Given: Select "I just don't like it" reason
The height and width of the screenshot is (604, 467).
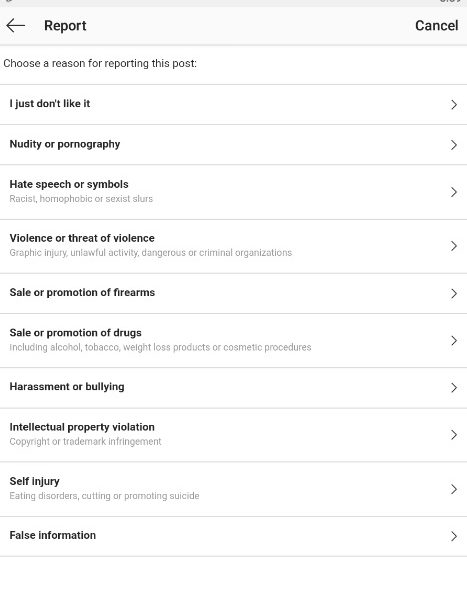Looking at the screenshot, I should coord(234,104).
